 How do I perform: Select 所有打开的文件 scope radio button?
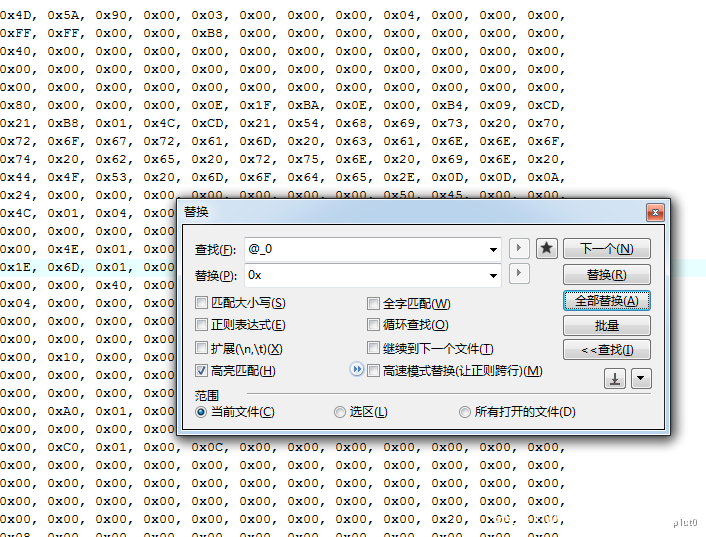point(465,412)
